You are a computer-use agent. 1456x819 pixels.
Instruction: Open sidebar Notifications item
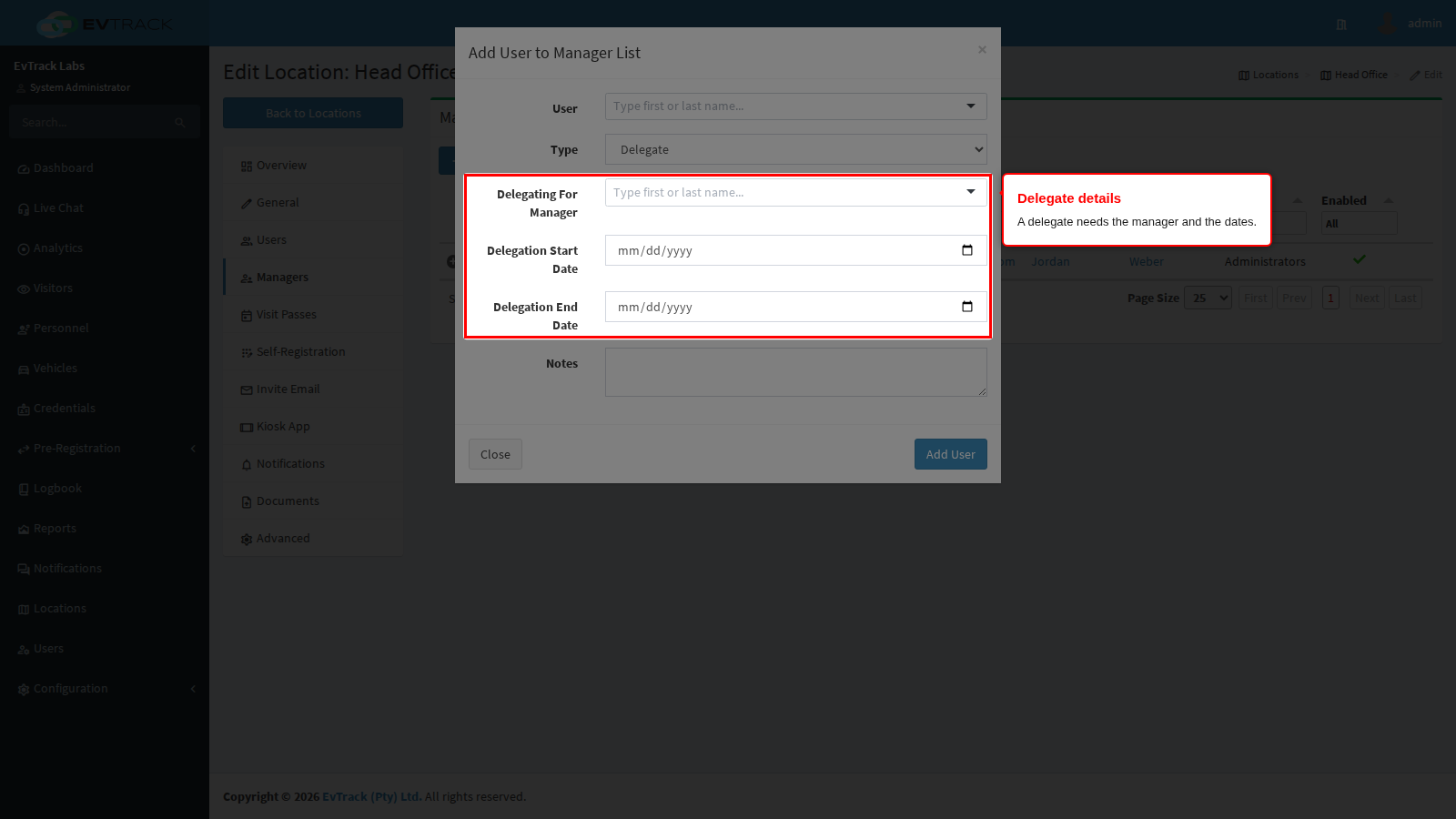pos(67,569)
